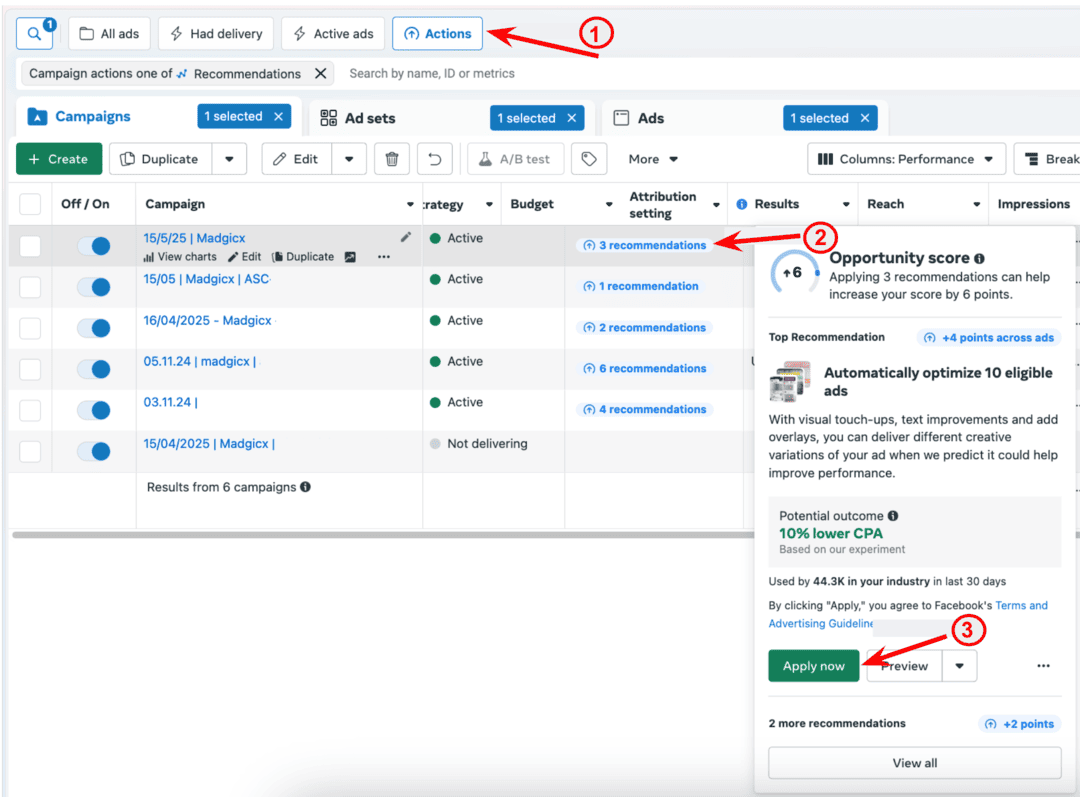Tick checkbox for 15/05 Madgicx ASC campaign

click(30, 287)
